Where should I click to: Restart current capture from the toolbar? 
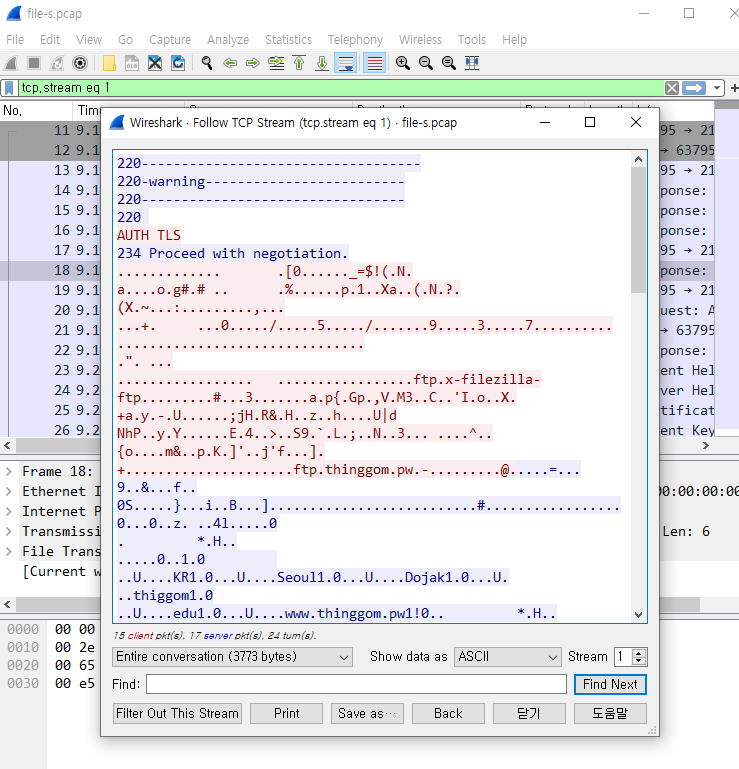tap(57, 63)
